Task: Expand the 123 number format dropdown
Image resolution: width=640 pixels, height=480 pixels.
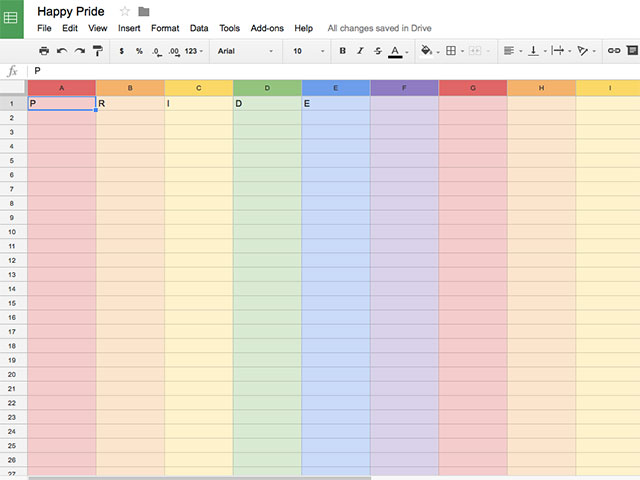Action: pyautogui.click(x=194, y=50)
